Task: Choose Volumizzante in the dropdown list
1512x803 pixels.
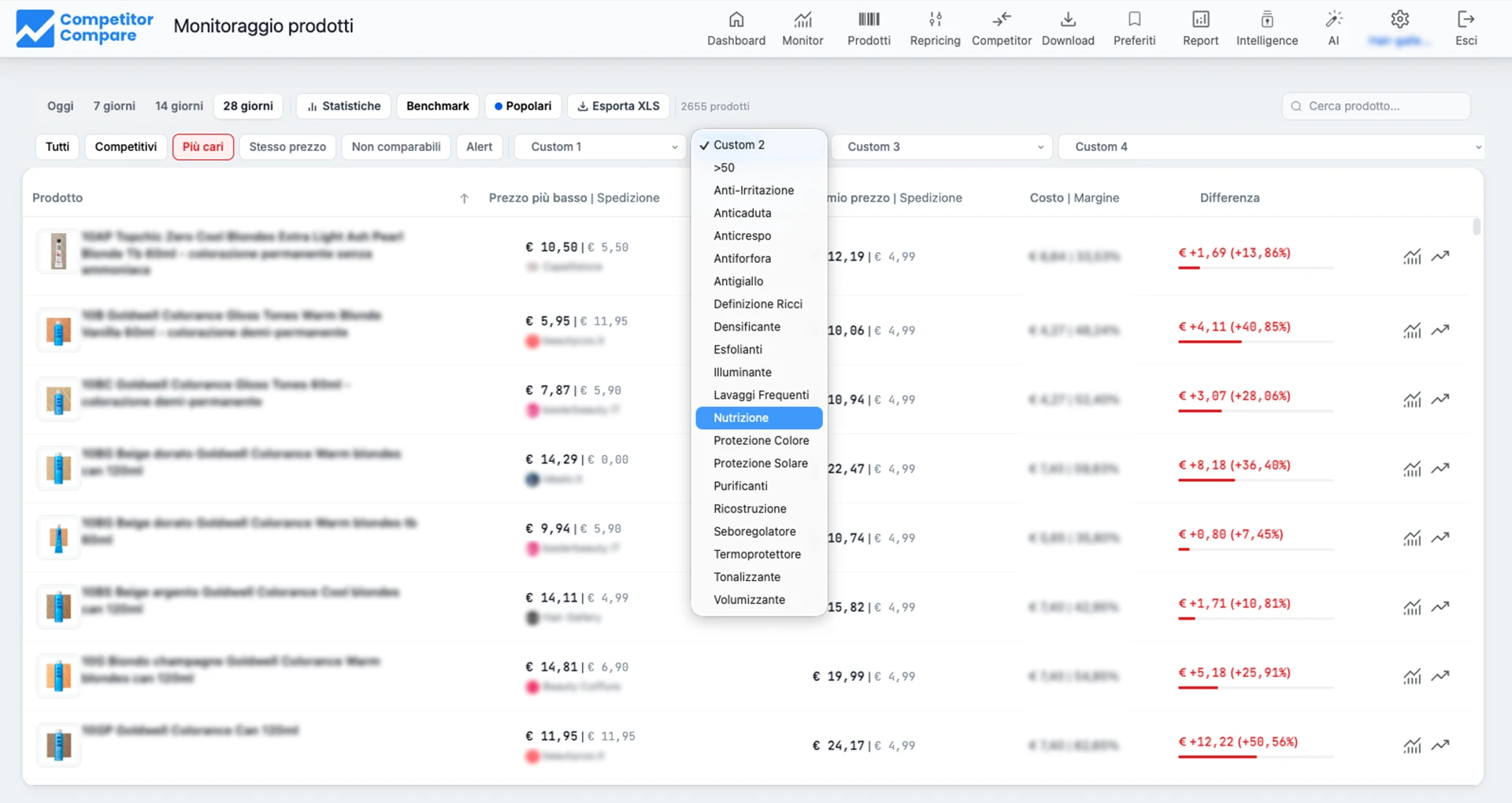Action: click(x=759, y=600)
